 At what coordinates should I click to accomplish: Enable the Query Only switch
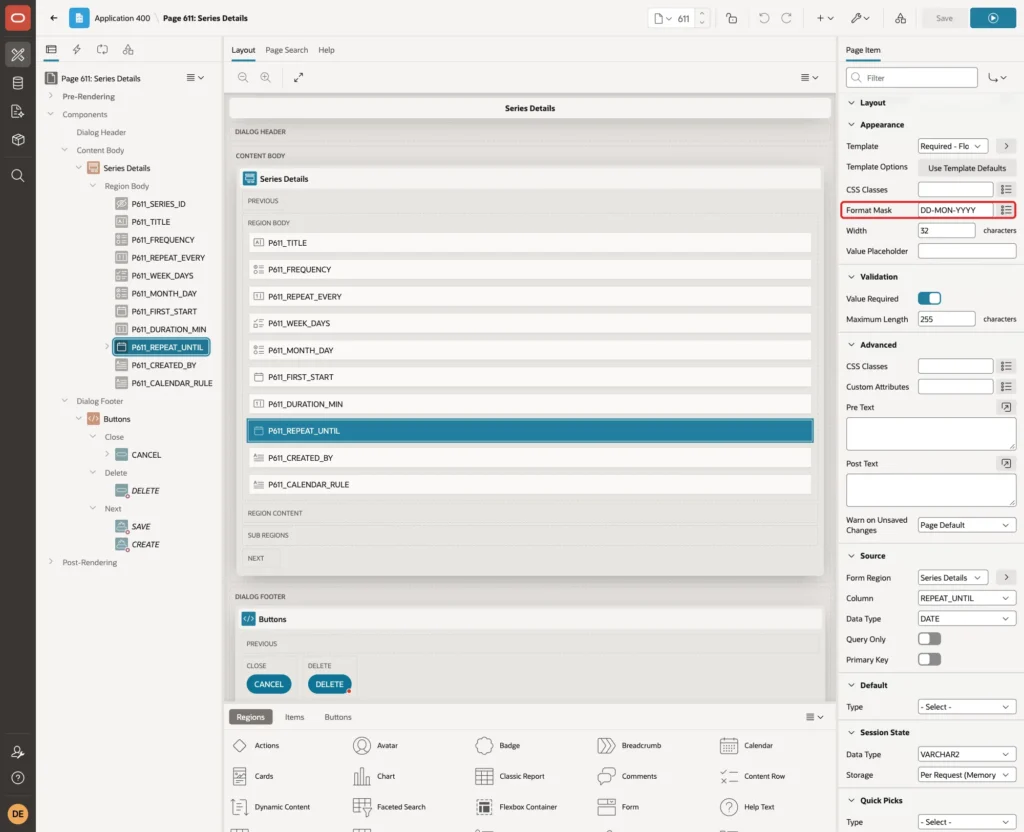tap(929, 639)
